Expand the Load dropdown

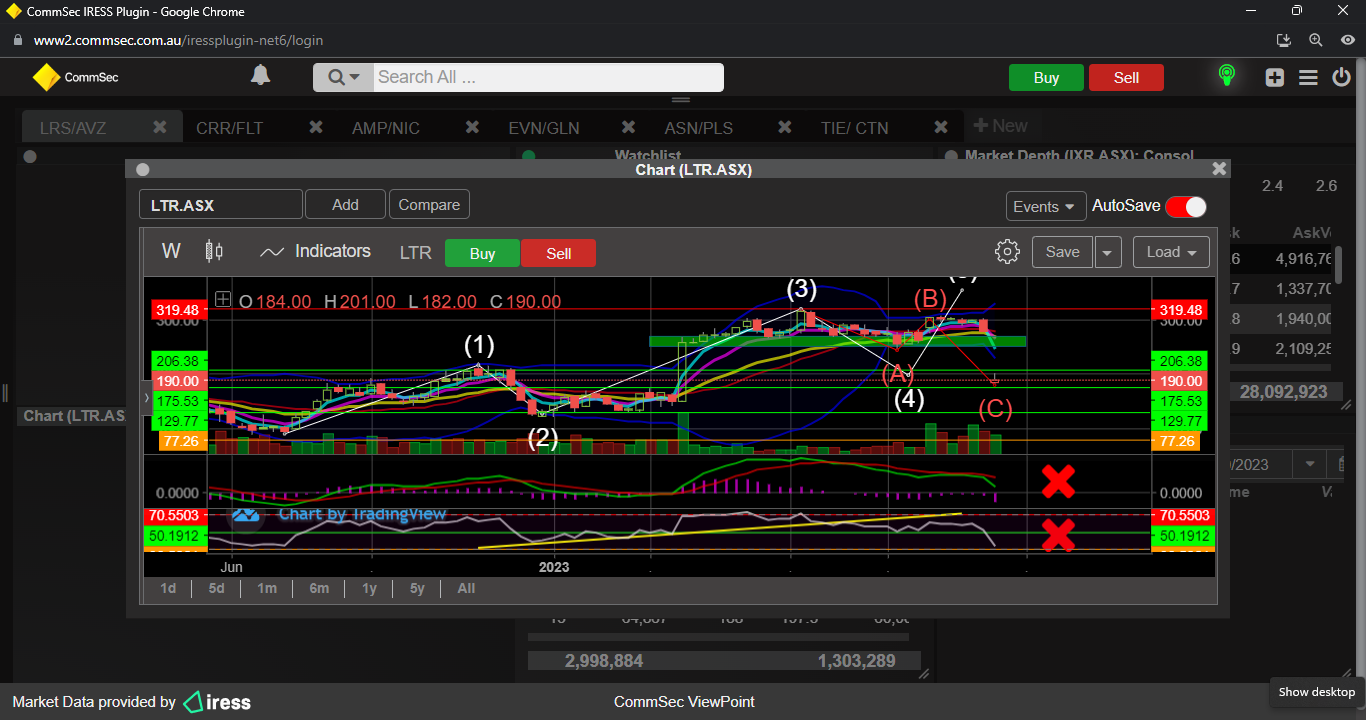1171,252
